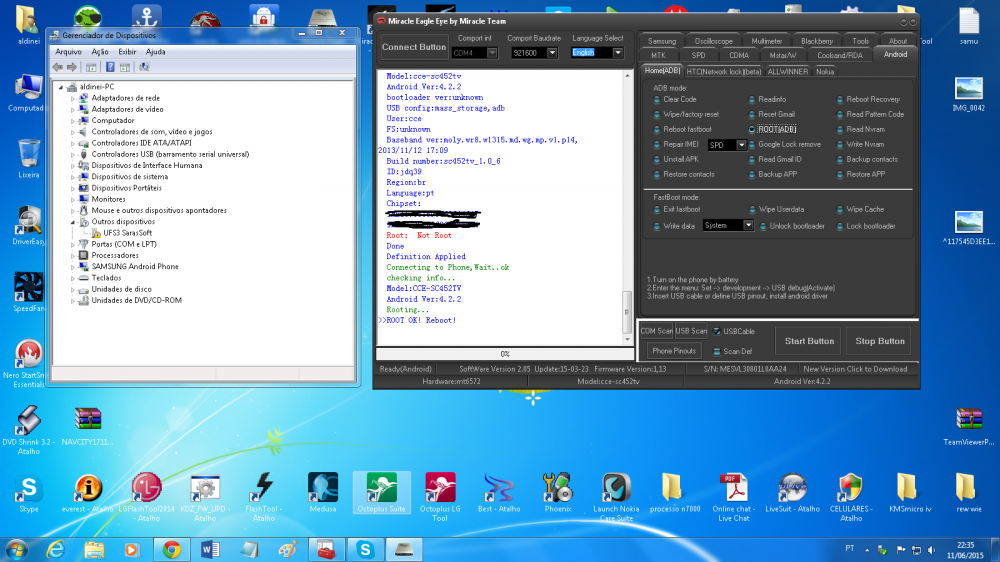Select the Wipe/factory reset radio option
This screenshot has width=1000, height=562.
pyautogui.click(x=657, y=115)
